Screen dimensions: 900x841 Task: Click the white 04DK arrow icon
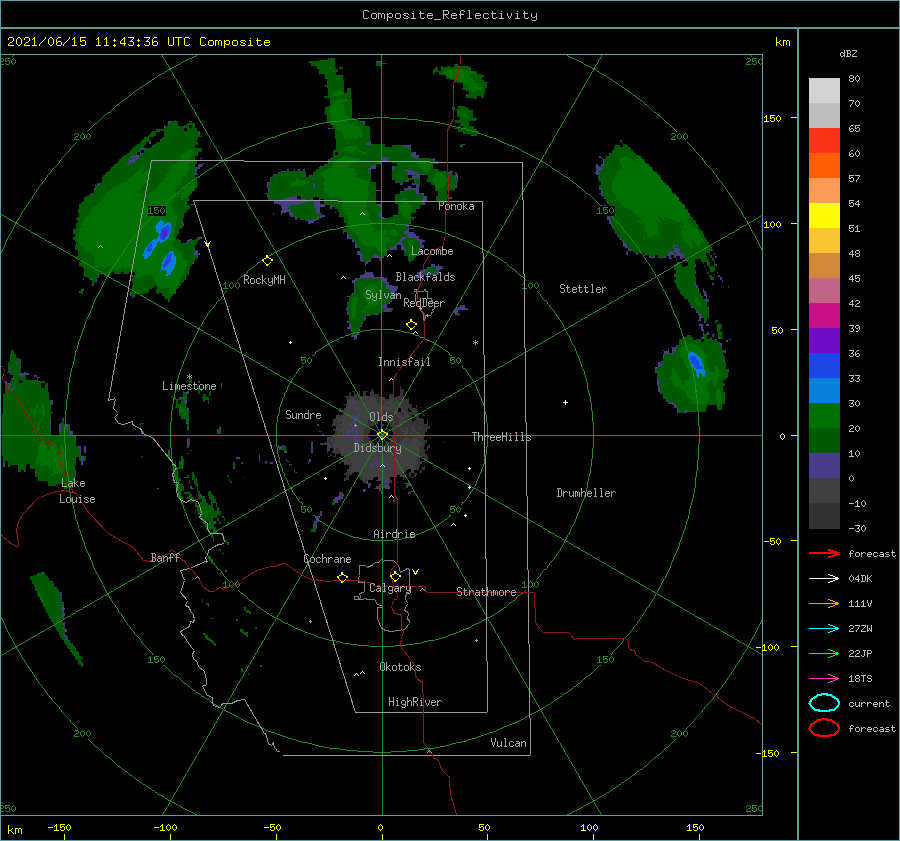tap(824, 578)
